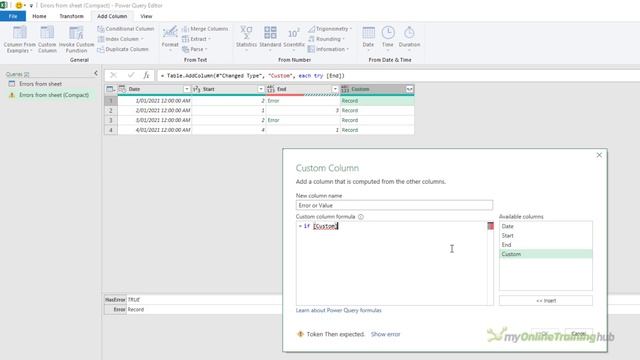
Task: Select table row number 4
Action: tap(111, 130)
